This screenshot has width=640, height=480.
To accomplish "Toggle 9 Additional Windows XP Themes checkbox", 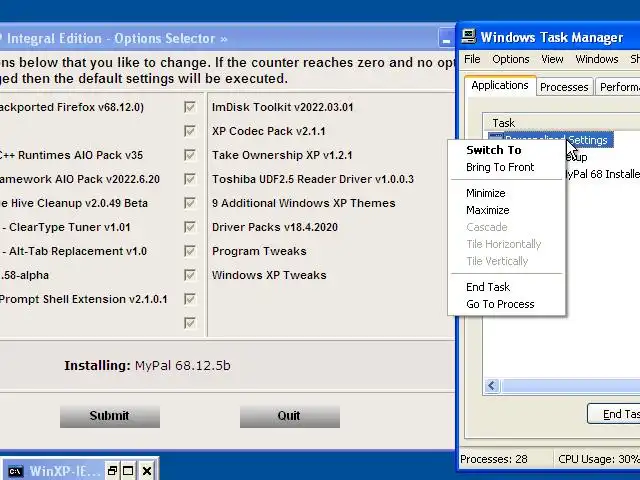I will coord(189,203).
